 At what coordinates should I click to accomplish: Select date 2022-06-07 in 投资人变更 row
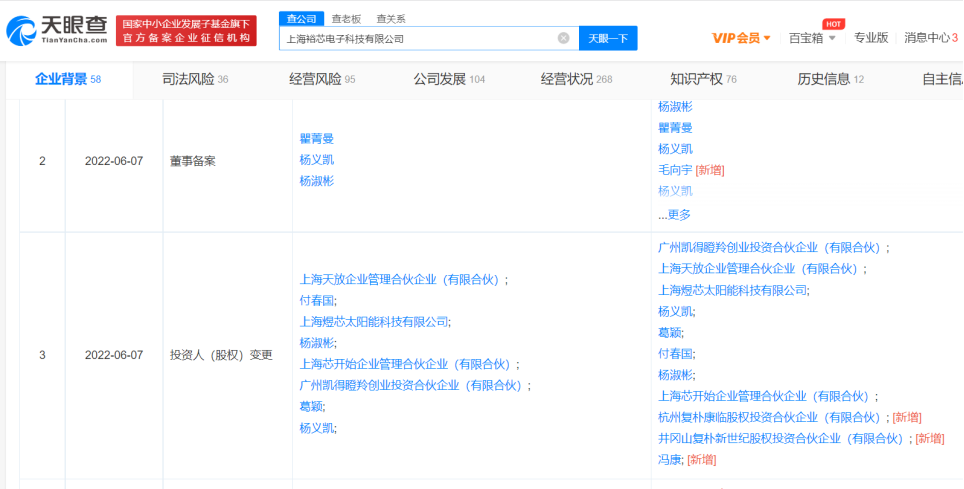pos(114,355)
